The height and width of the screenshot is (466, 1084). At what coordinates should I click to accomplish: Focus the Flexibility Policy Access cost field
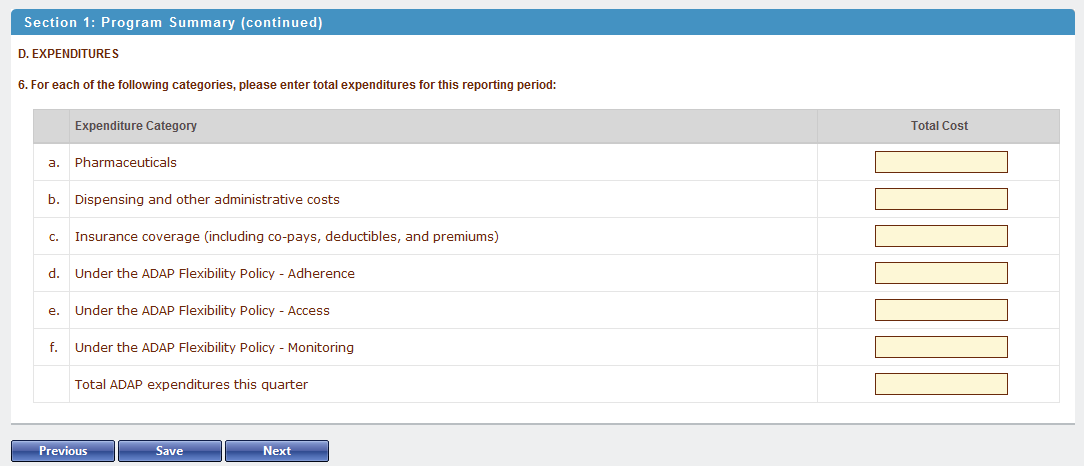coord(941,310)
